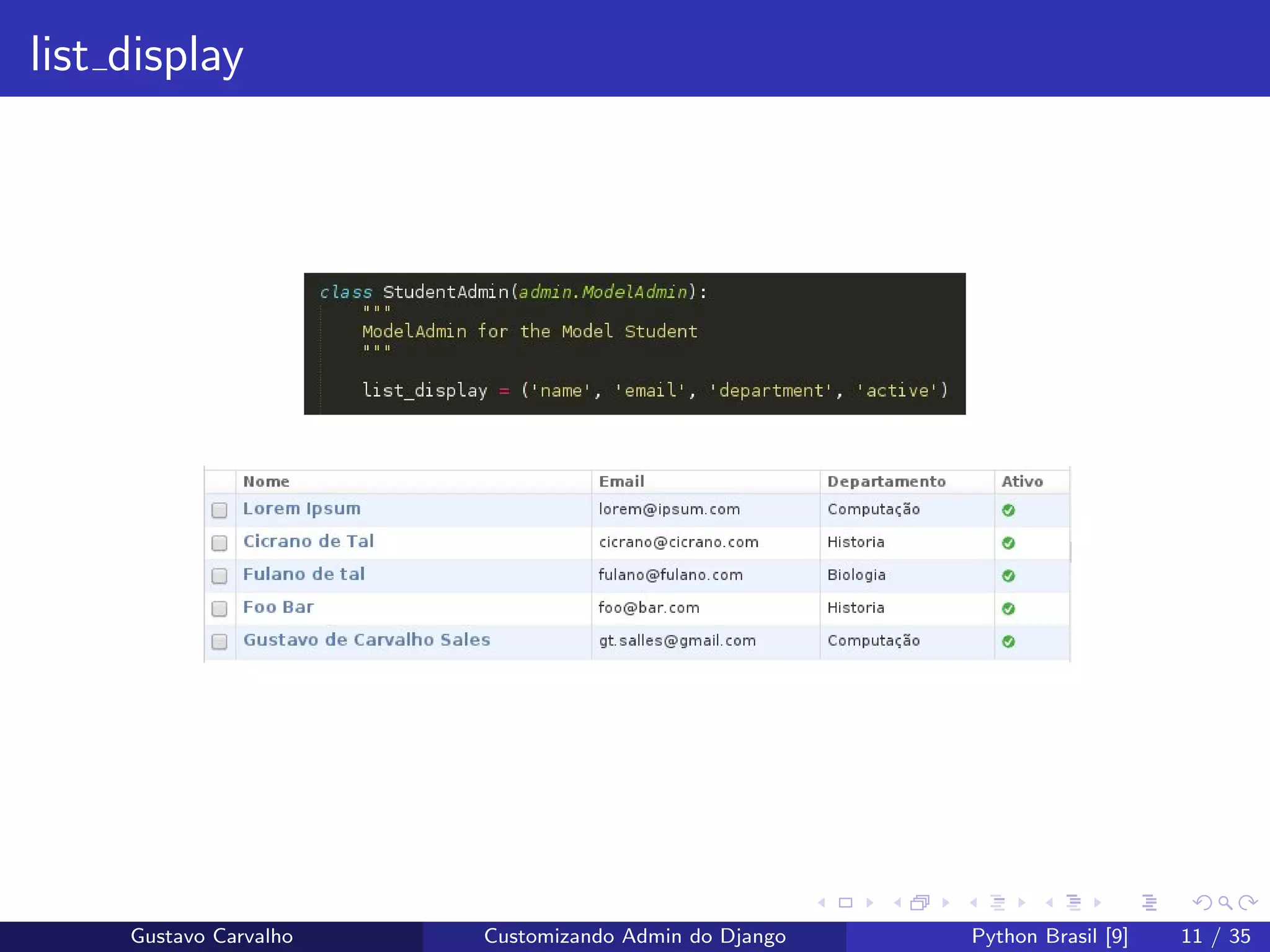1270x952 pixels.
Task: Click the slide rectangle navigation icon
Action: click(x=846, y=903)
